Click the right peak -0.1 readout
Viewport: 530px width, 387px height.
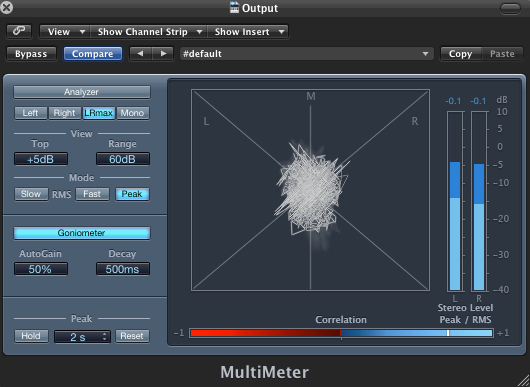[478, 101]
